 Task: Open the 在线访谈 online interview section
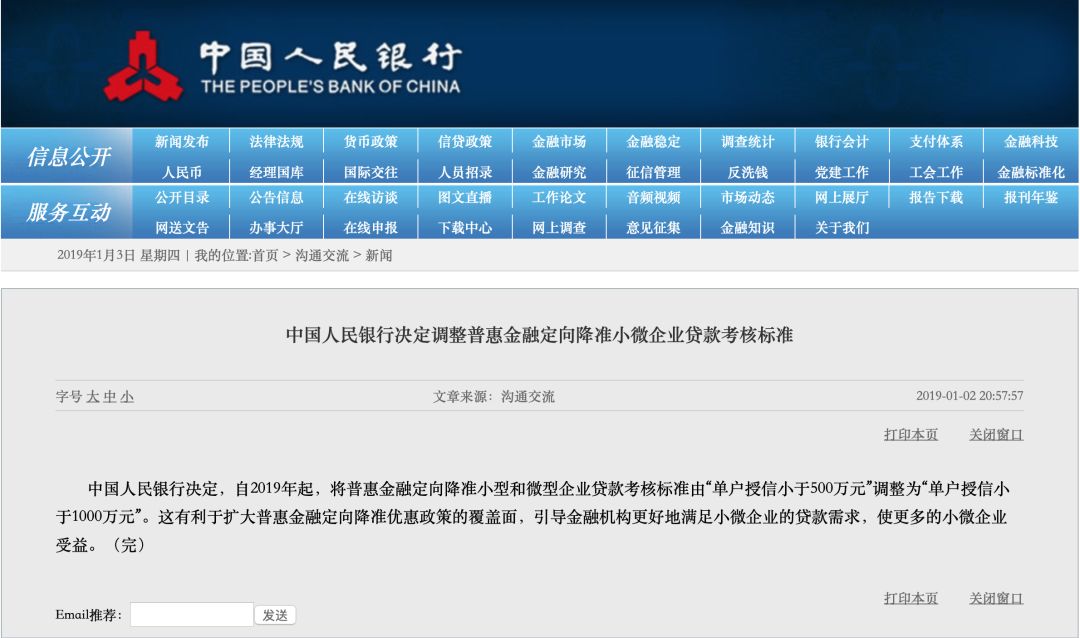click(372, 199)
